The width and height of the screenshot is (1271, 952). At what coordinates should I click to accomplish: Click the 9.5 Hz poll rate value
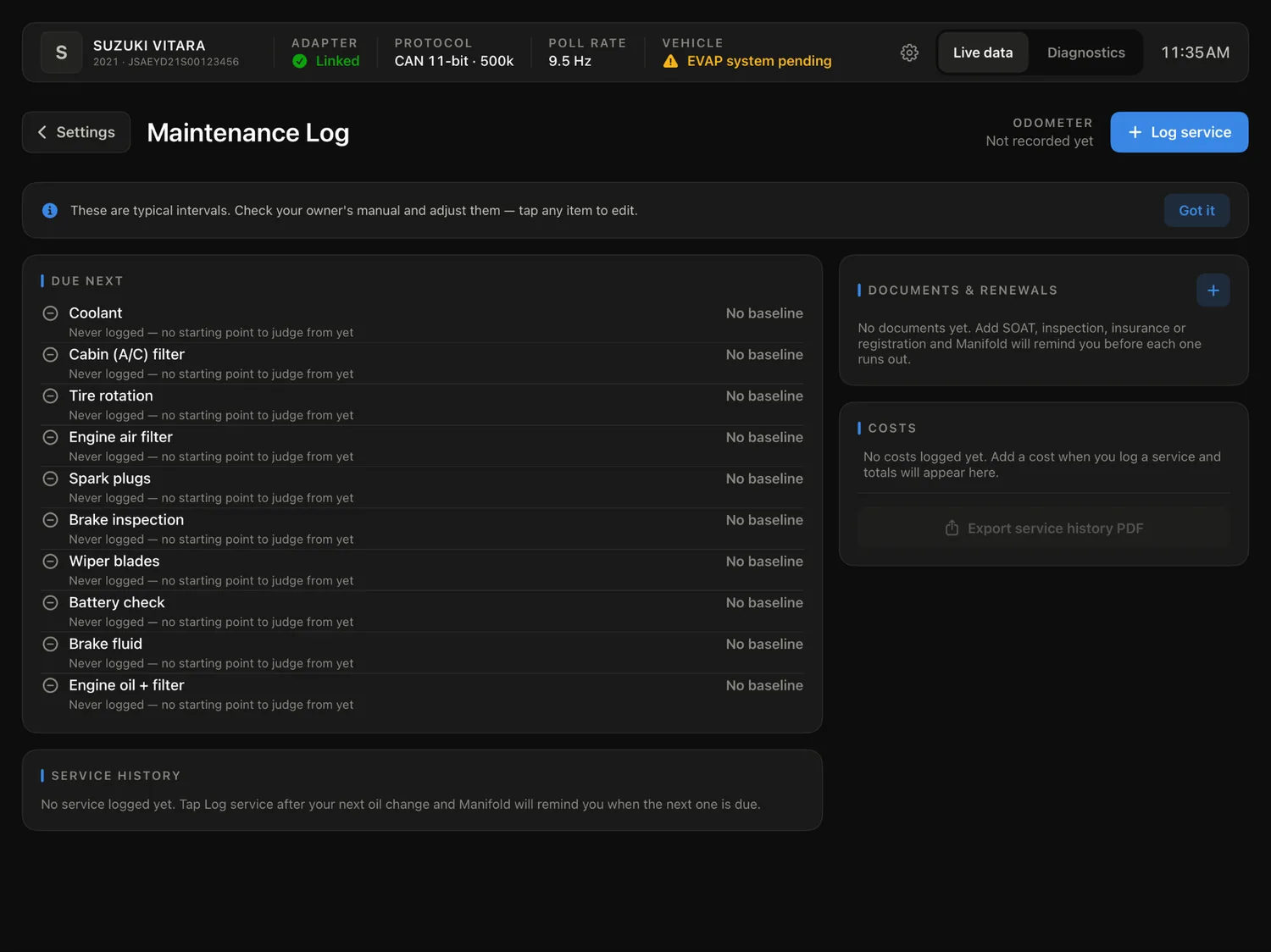[569, 61]
